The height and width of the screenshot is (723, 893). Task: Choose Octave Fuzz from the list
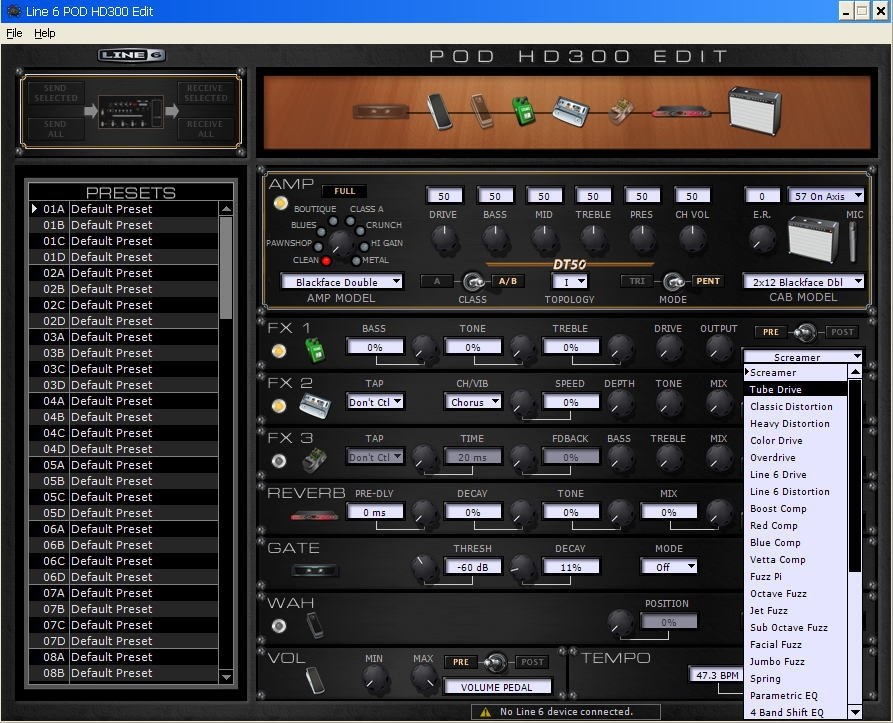pyautogui.click(x=796, y=593)
